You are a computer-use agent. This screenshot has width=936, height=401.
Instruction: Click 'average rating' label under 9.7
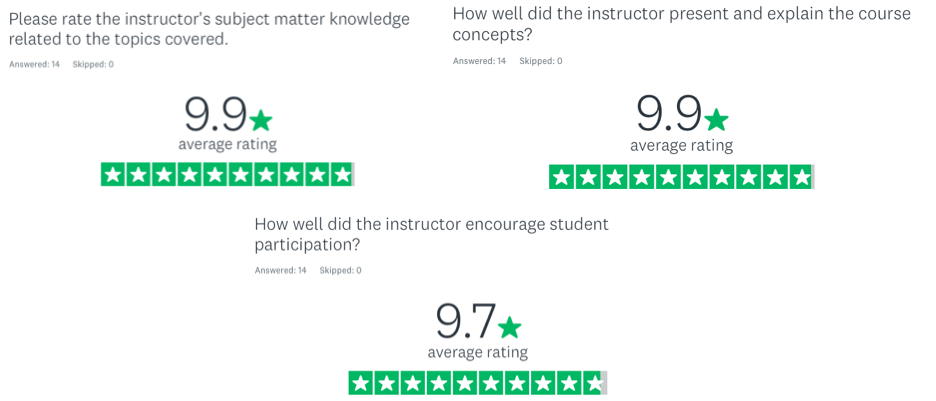478,351
